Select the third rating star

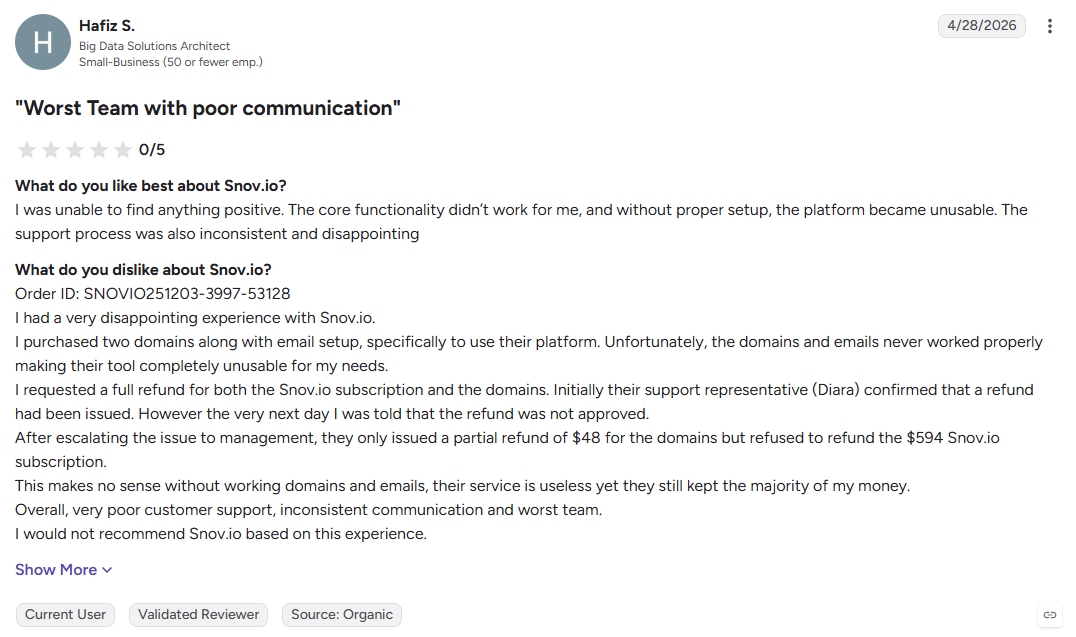point(75,150)
